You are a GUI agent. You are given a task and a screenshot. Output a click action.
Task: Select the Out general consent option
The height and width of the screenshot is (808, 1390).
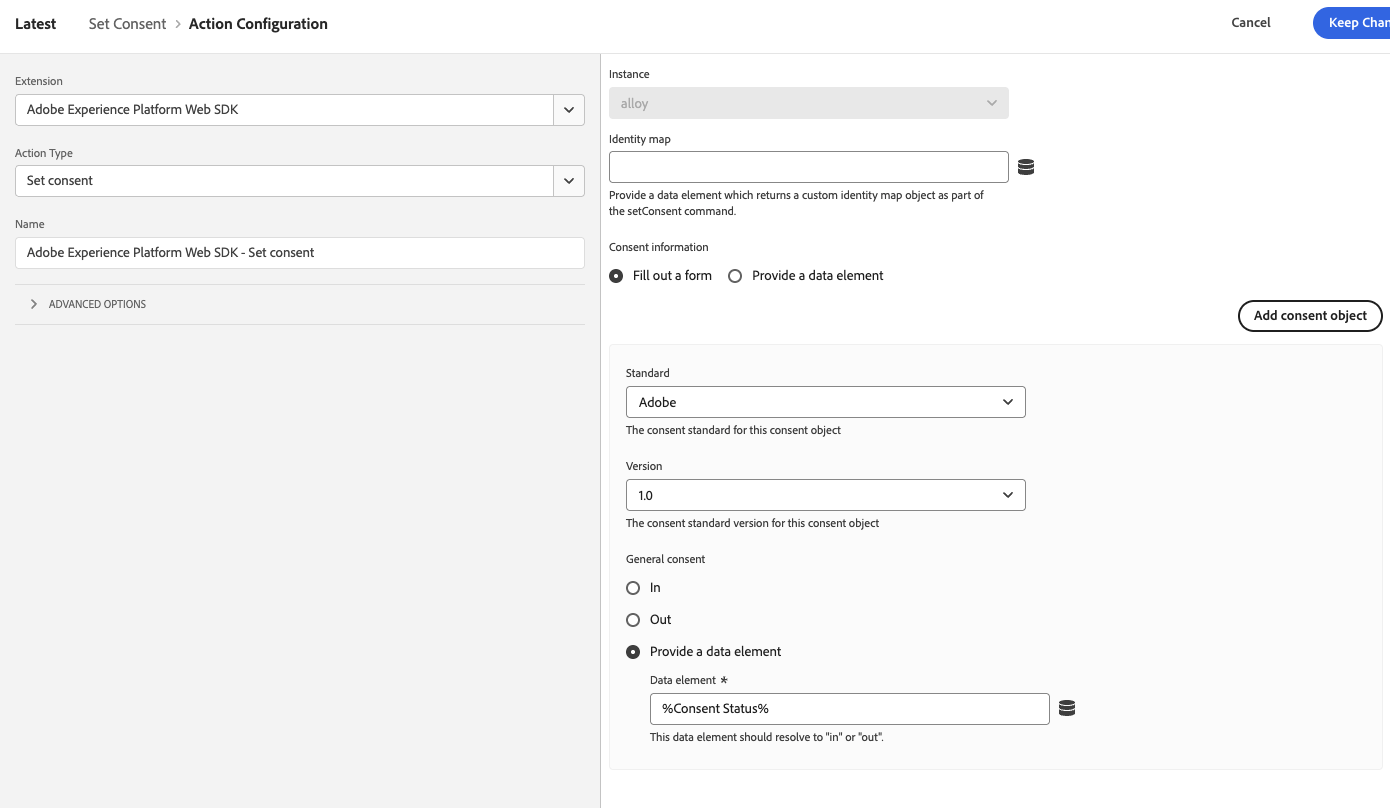point(633,620)
